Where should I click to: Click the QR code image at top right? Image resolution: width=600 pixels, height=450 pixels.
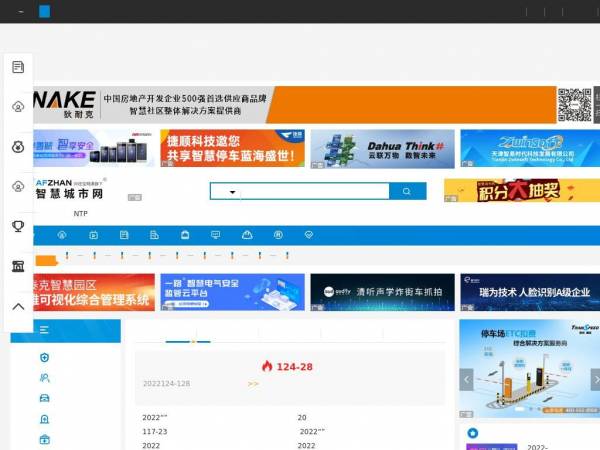(x=574, y=104)
